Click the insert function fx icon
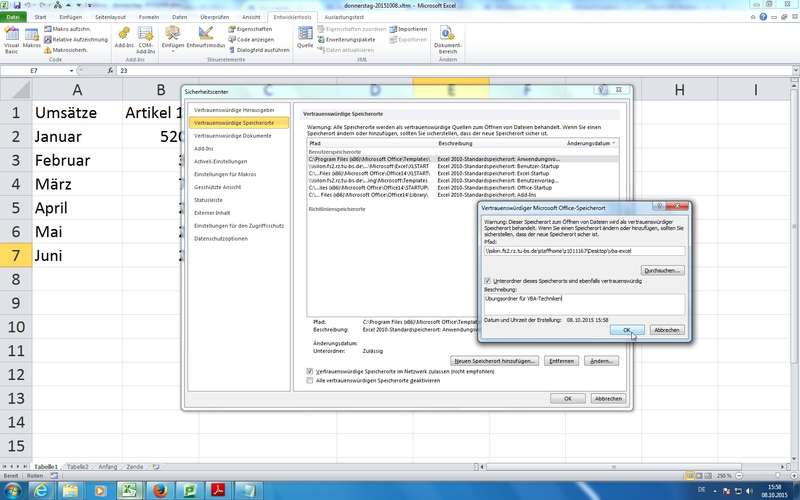The height and width of the screenshot is (500, 800). tap(110, 70)
